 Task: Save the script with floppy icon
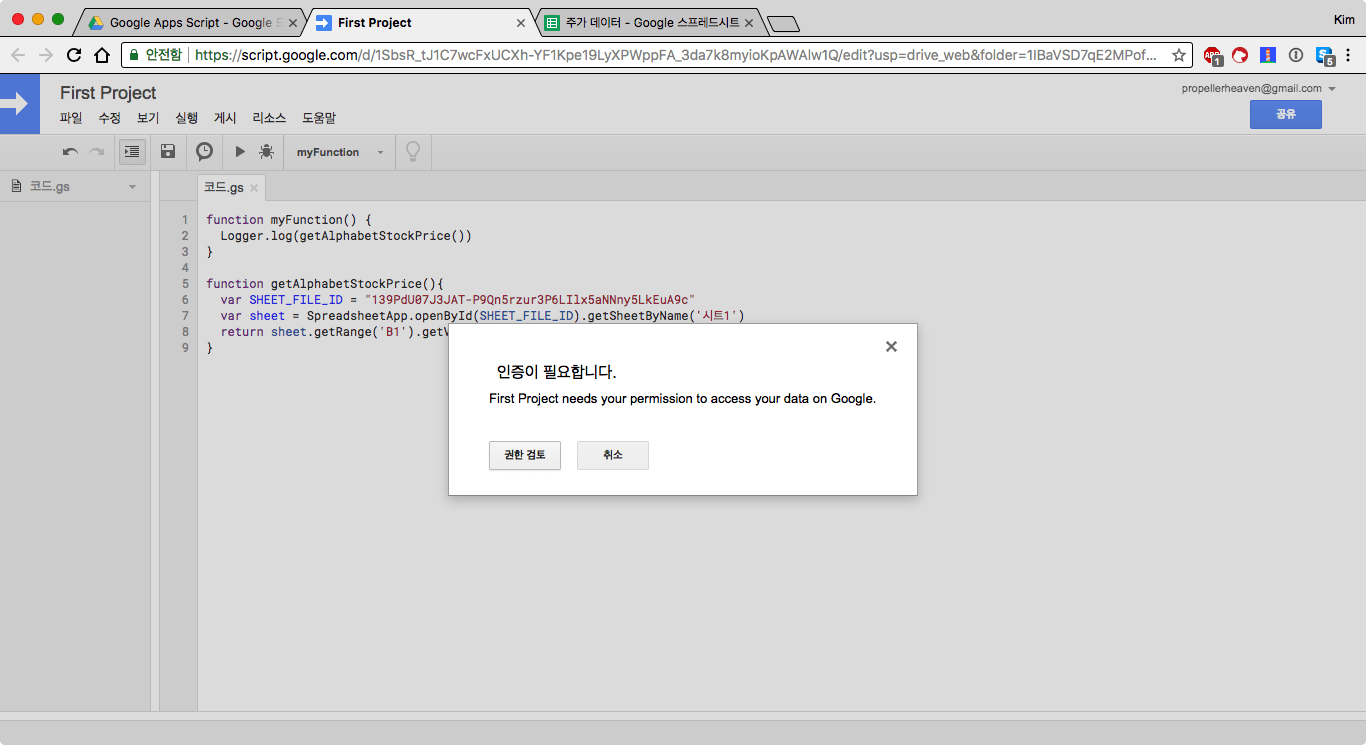[168, 152]
